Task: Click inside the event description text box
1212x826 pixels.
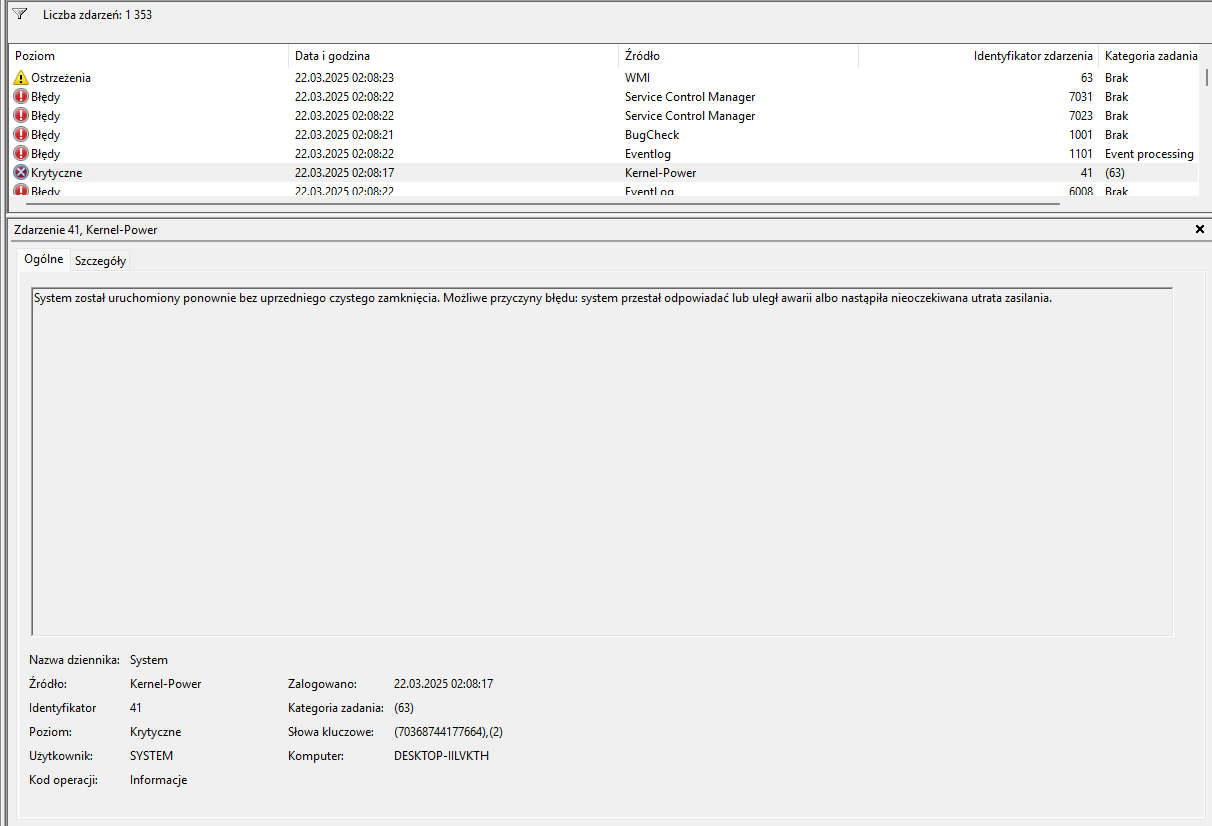Action: point(602,461)
